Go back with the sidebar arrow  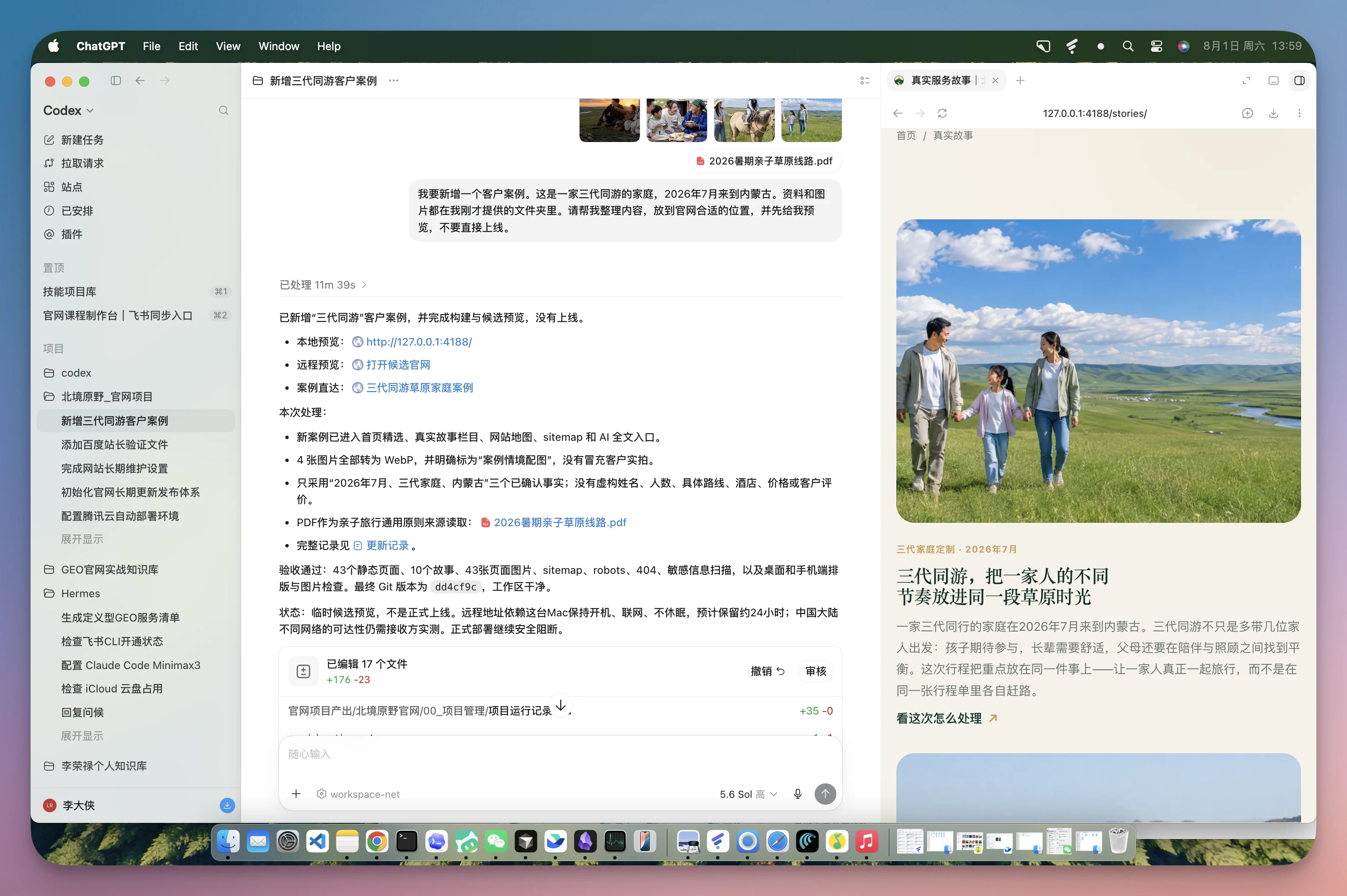point(140,81)
